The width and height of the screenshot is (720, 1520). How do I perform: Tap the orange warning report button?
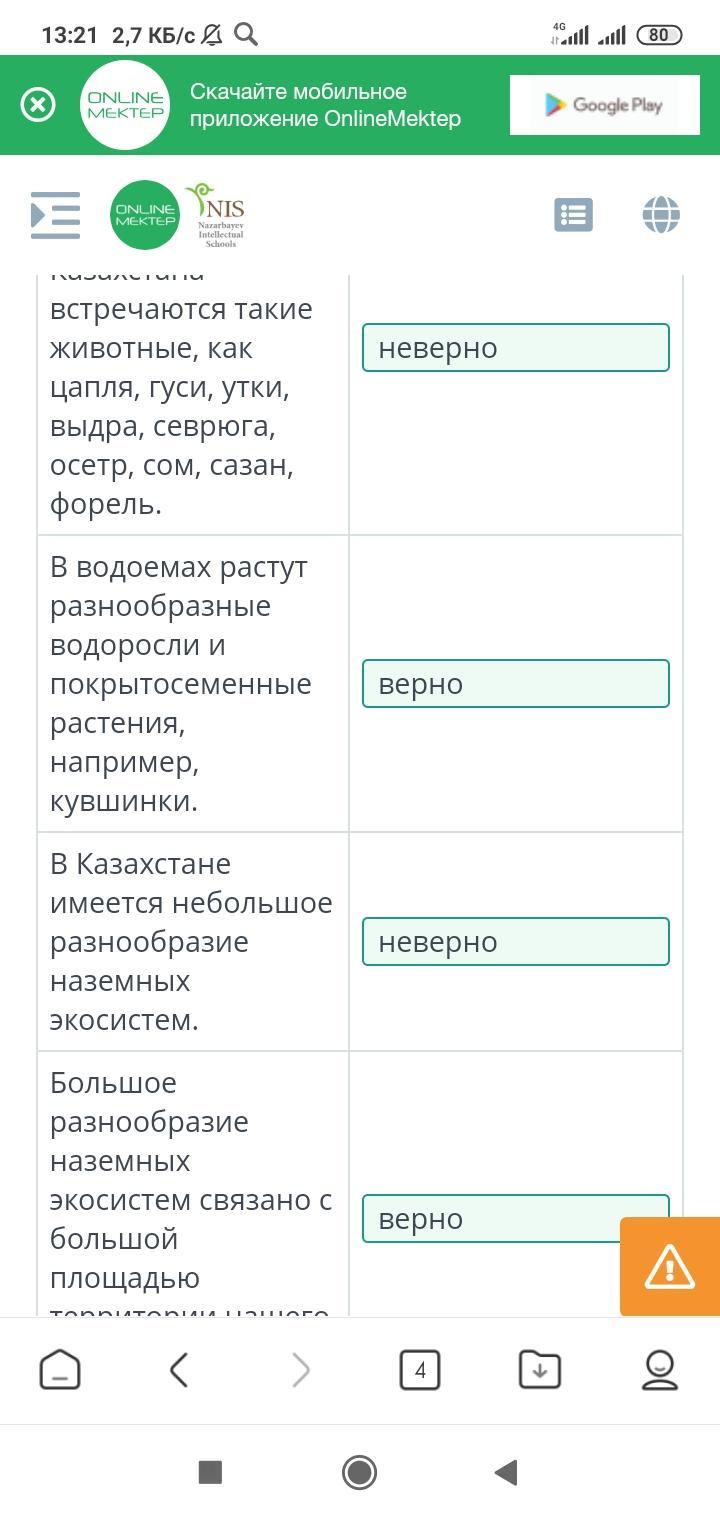pyautogui.click(x=669, y=1266)
